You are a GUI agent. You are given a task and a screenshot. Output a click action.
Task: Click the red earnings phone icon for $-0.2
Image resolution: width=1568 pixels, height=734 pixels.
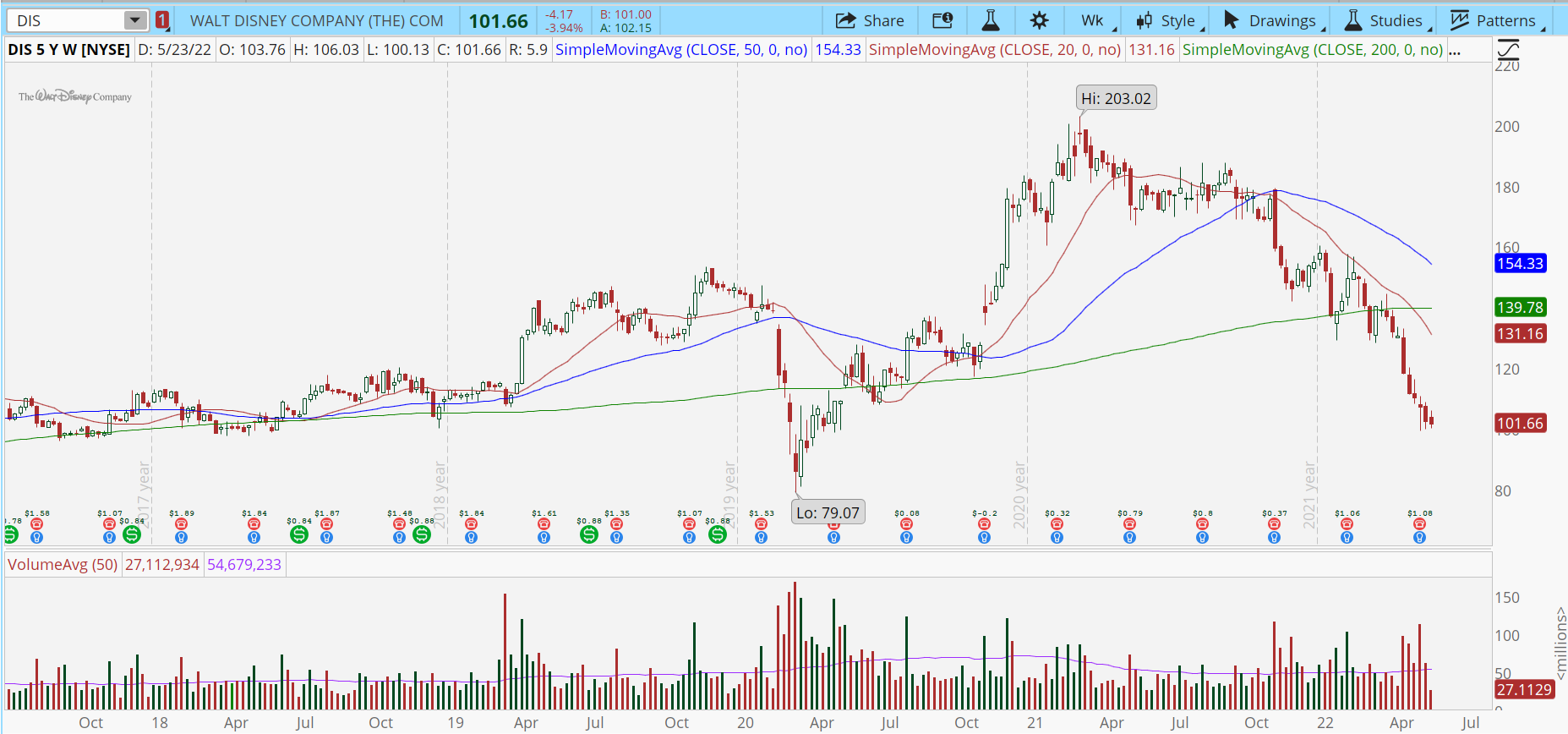click(x=984, y=524)
